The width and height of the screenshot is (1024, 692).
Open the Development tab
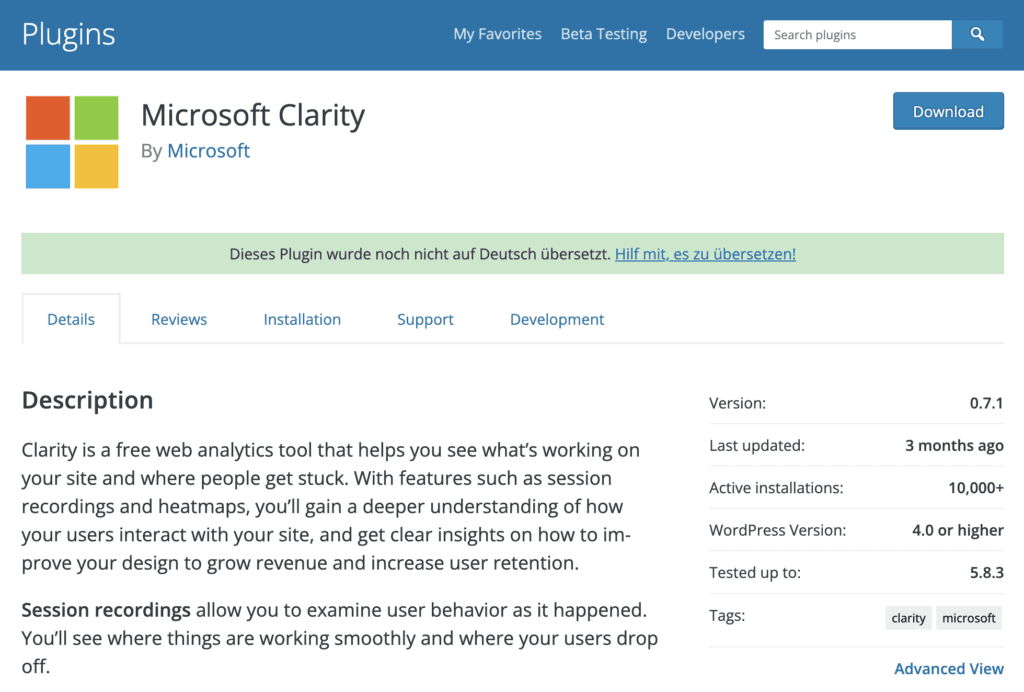(x=556, y=319)
